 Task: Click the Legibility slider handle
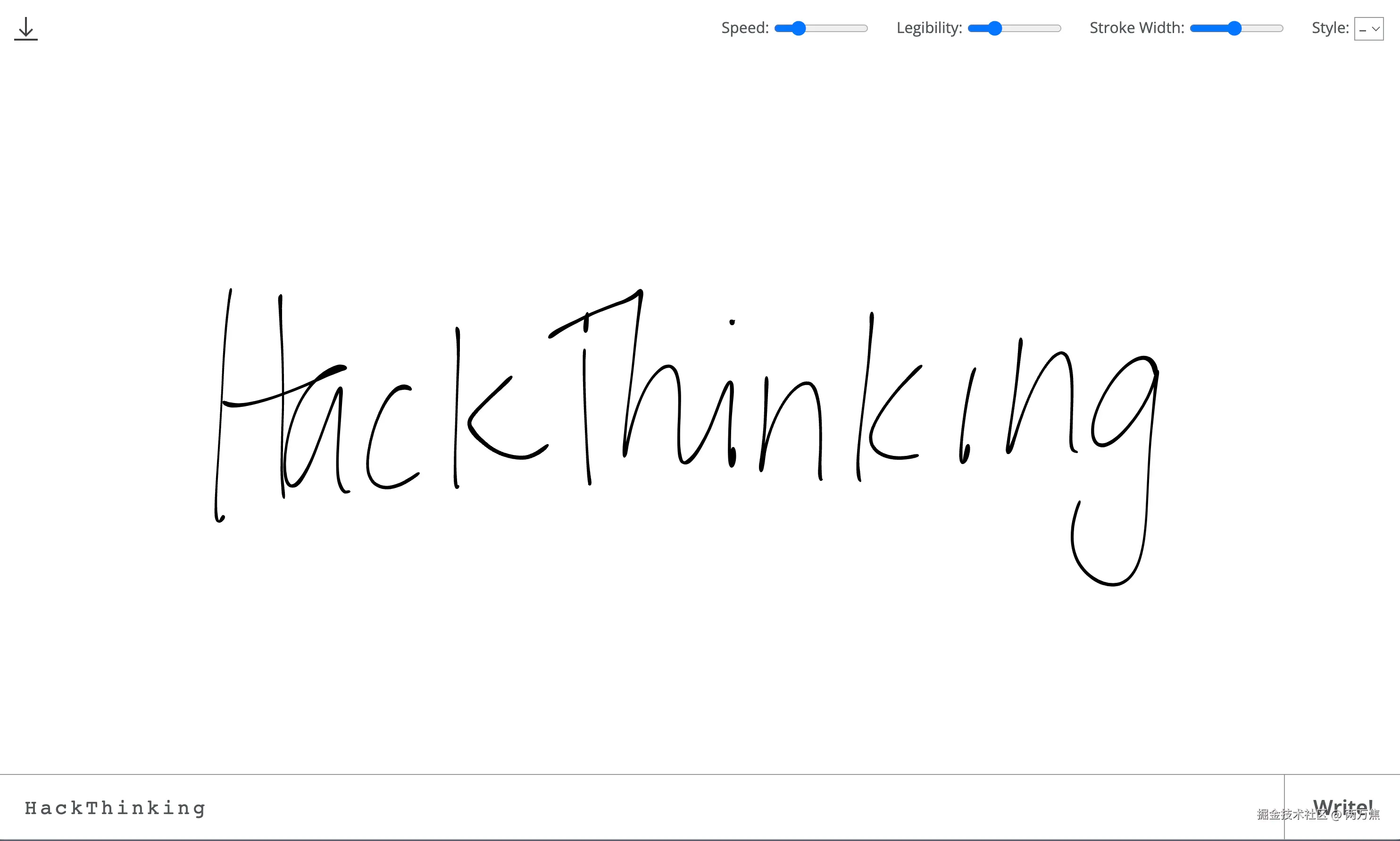[x=994, y=28]
